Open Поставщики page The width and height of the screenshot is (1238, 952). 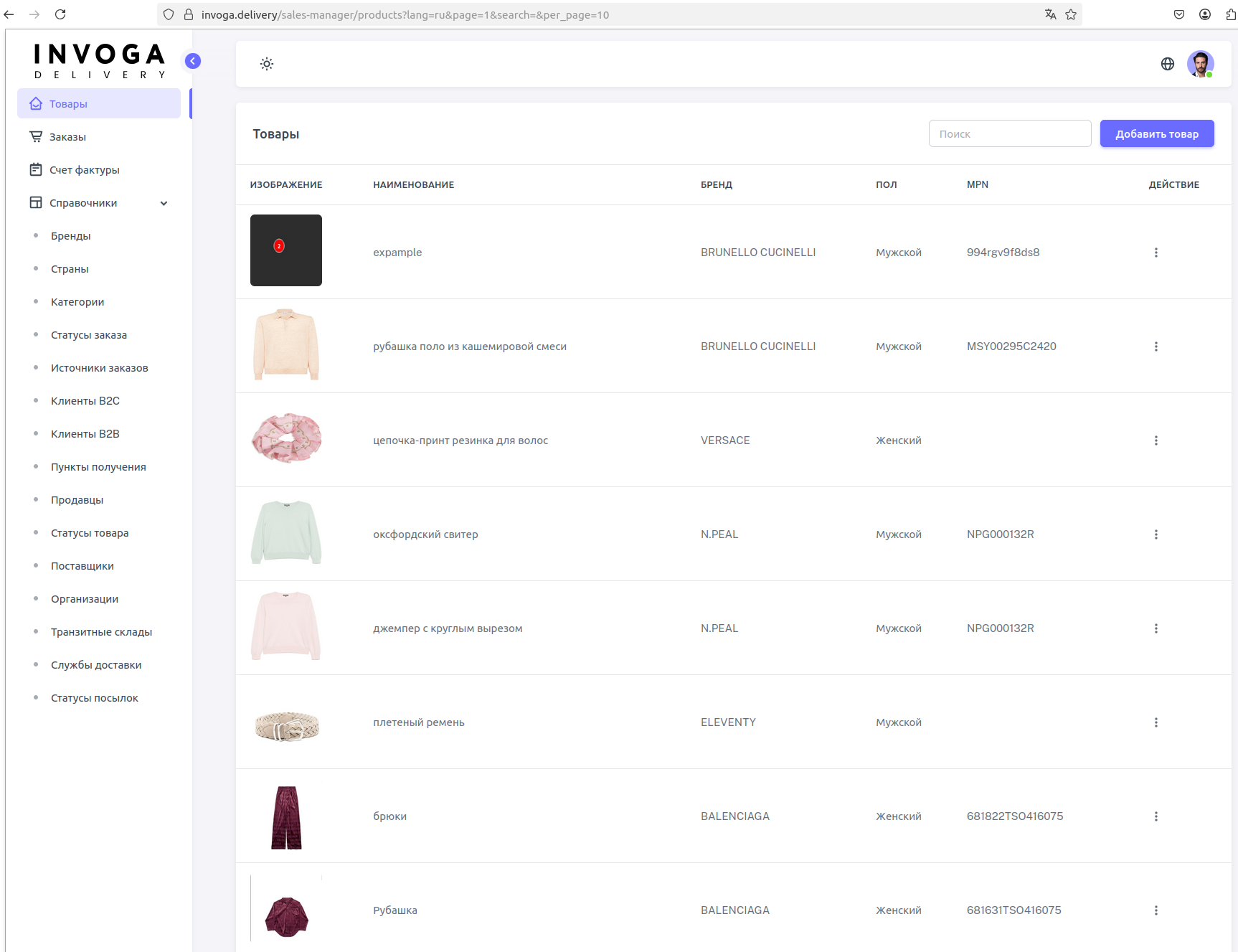click(x=82, y=566)
